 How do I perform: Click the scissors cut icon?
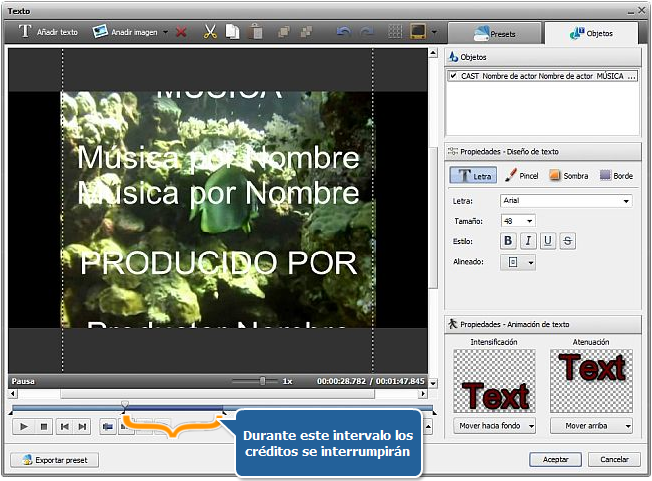click(210, 32)
